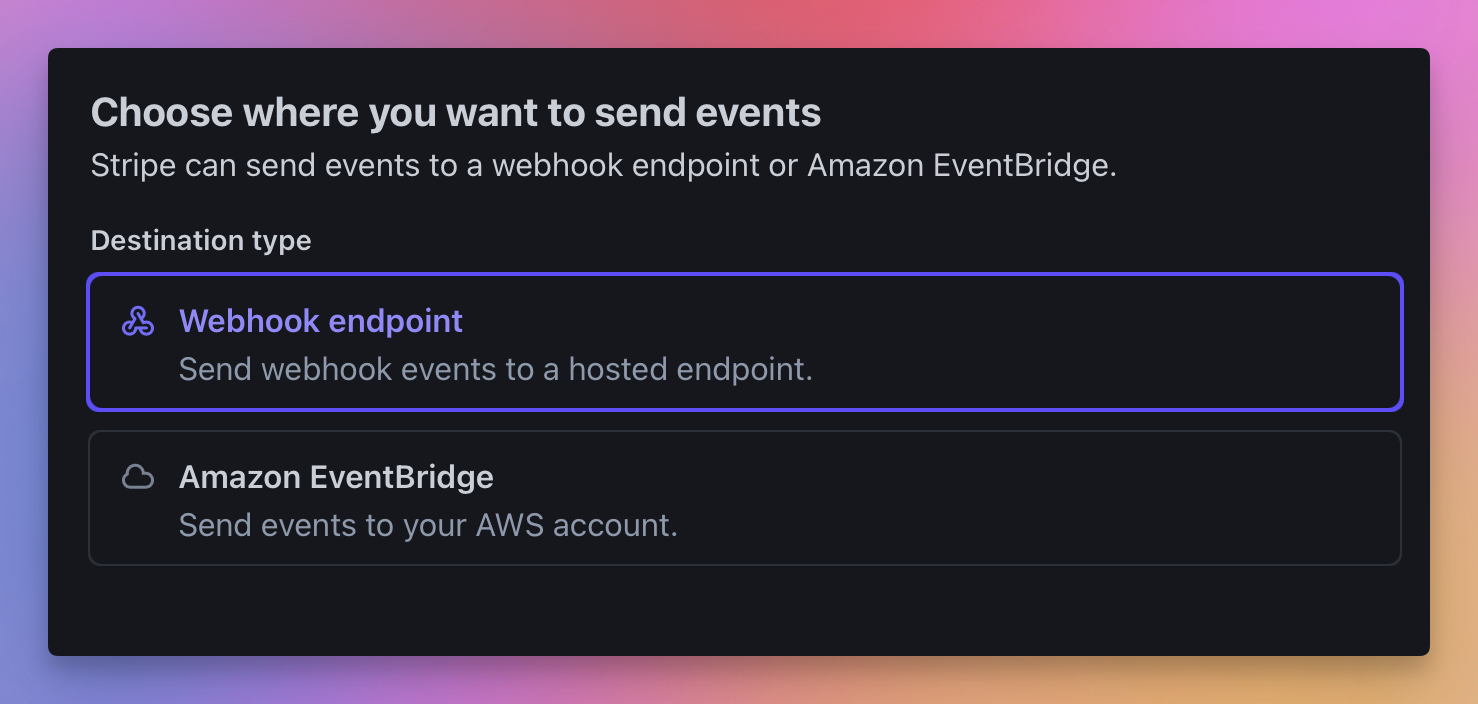
Task: Click the Amazon EventBridge title text
Action: pyautogui.click(x=335, y=477)
